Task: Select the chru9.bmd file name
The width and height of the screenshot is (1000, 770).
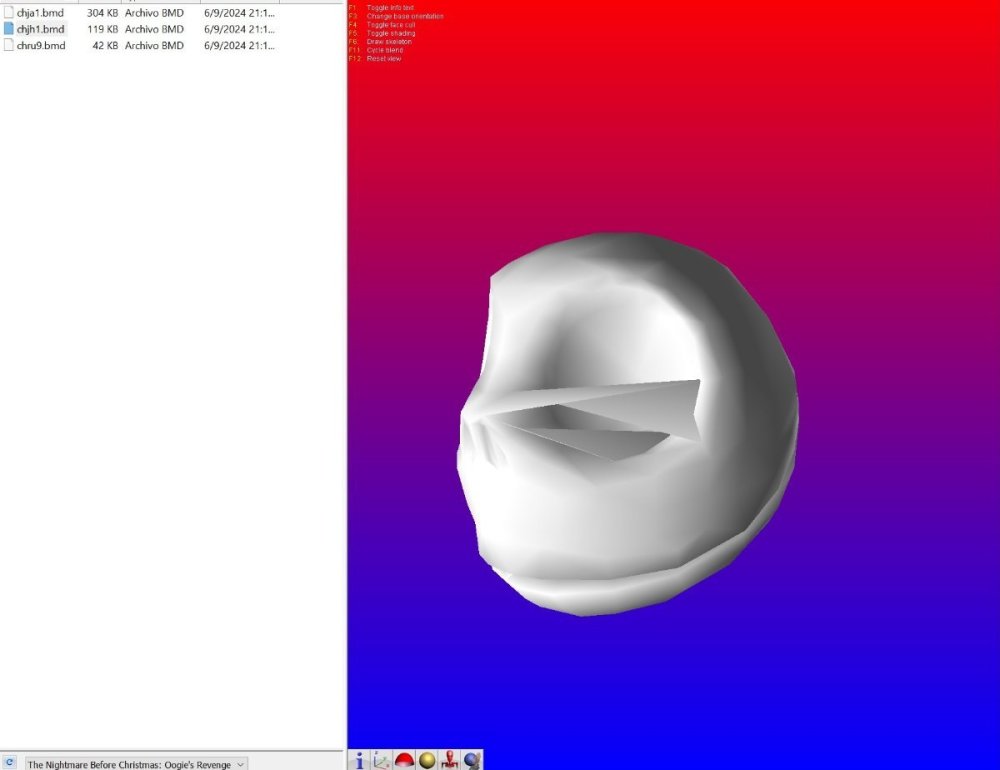Action: point(41,45)
